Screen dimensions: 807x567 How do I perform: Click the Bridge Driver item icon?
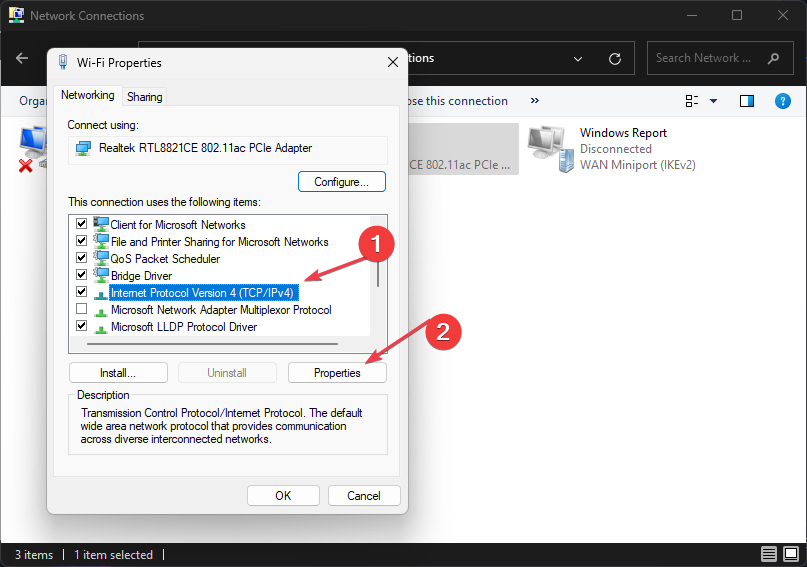coord(101,275)
